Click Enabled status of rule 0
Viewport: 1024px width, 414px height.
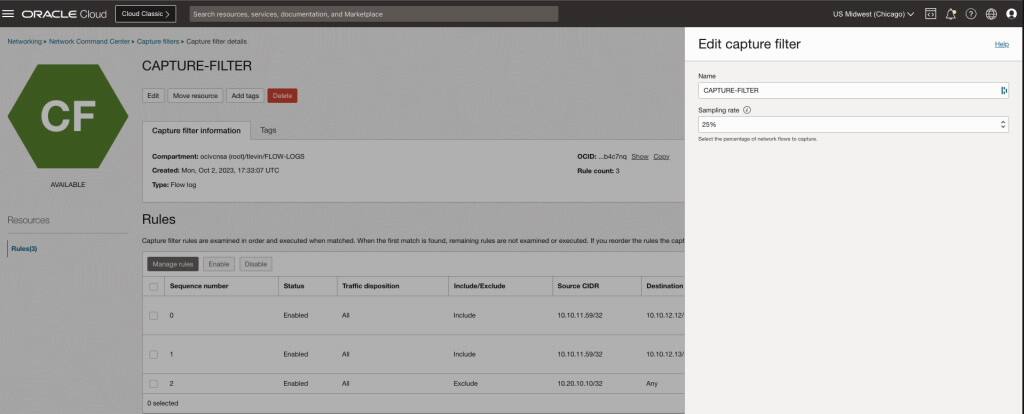point(296,315)
